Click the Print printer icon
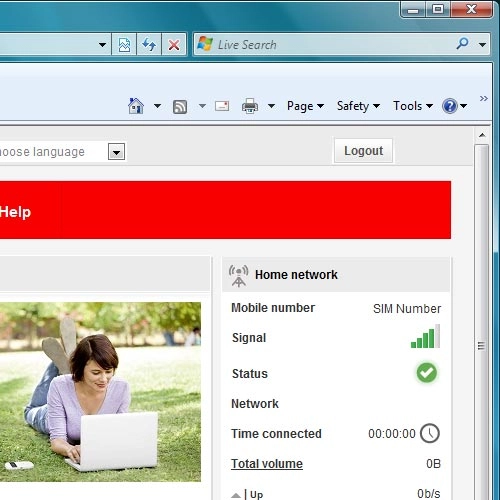Screen dimensions: 500x500 (250, 106)
